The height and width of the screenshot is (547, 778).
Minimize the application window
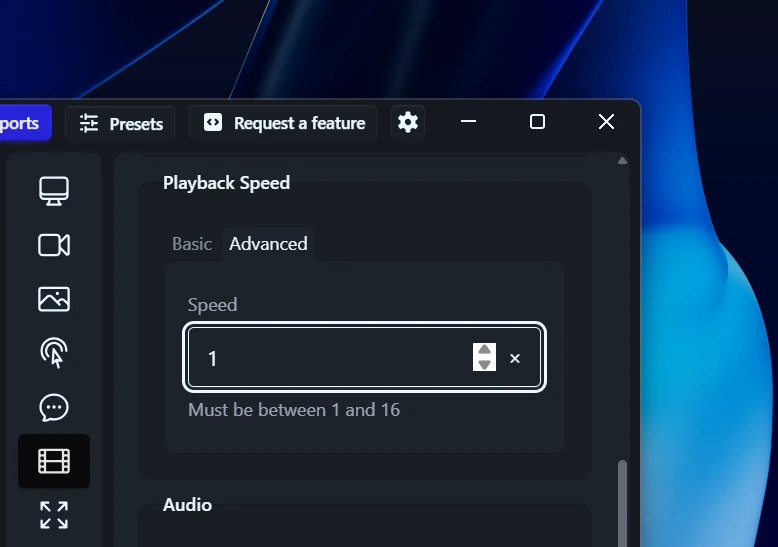[x=468, y=122]
